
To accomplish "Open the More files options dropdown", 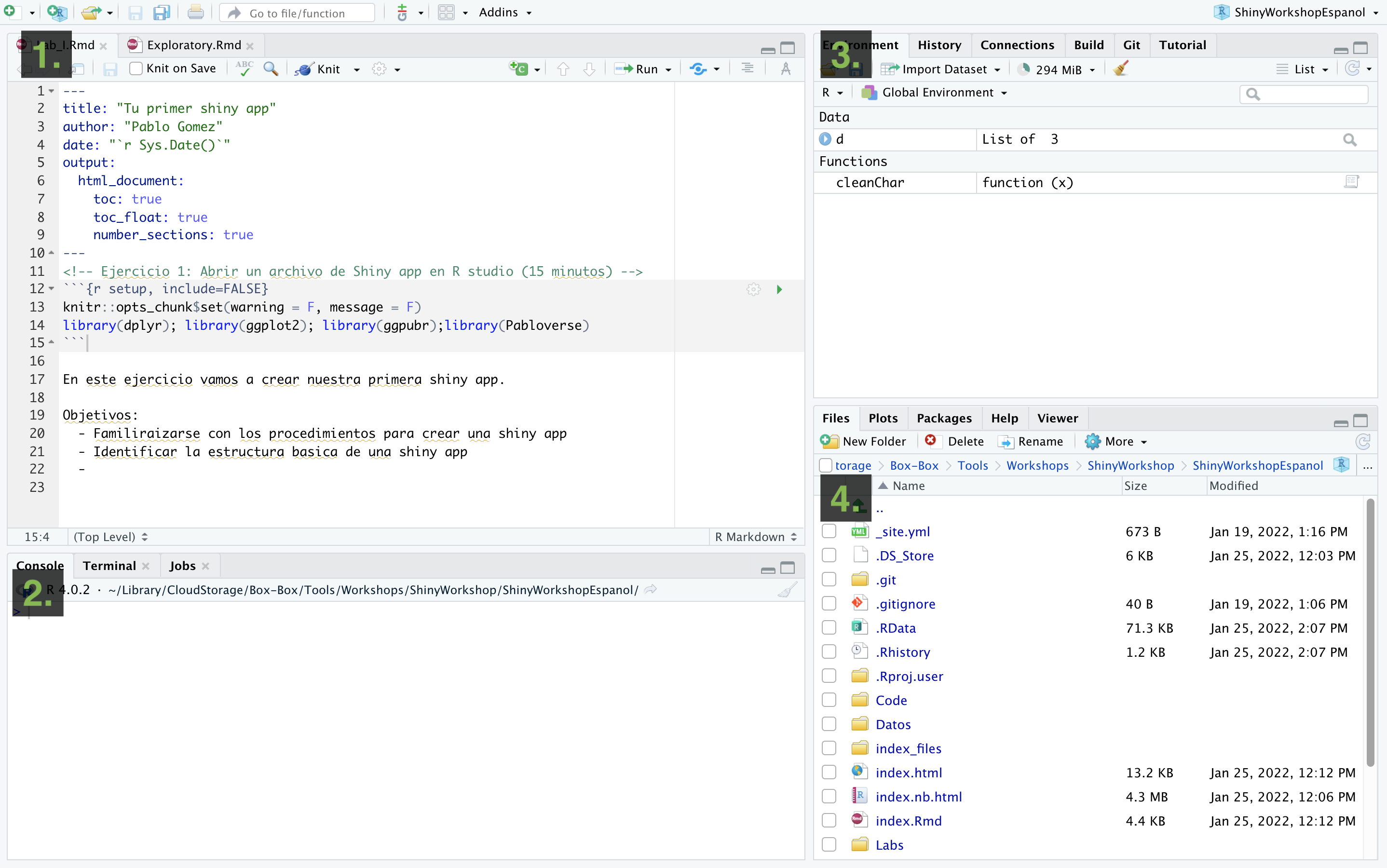I will 1115,441.
